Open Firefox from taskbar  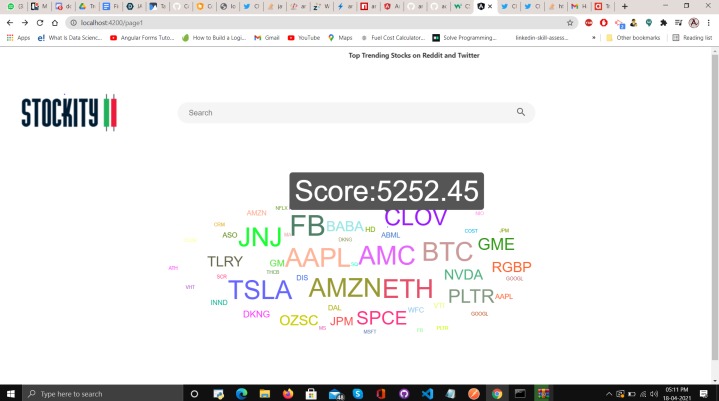point(288,394)
